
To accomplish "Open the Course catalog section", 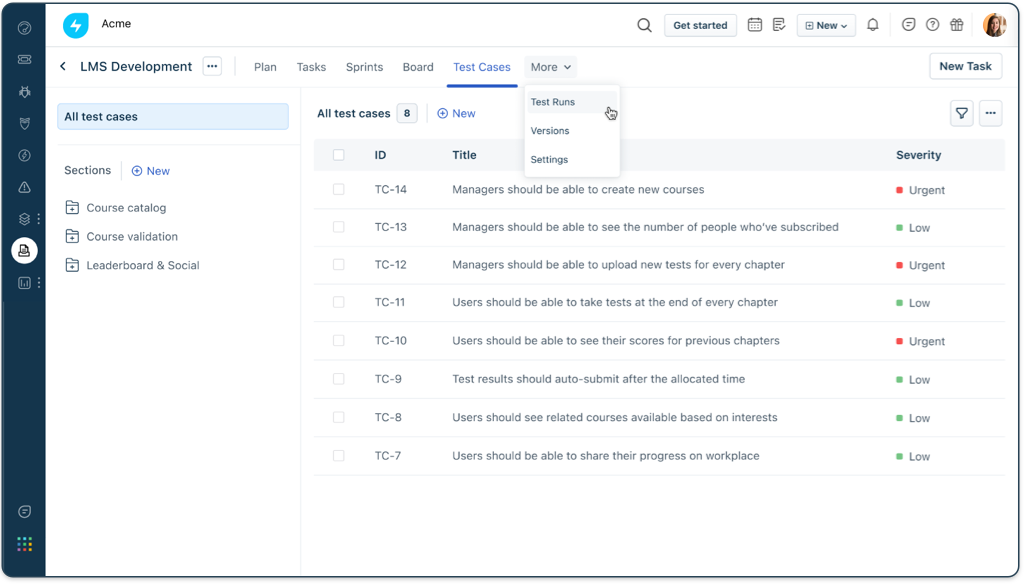I will (x=125, y=208).
